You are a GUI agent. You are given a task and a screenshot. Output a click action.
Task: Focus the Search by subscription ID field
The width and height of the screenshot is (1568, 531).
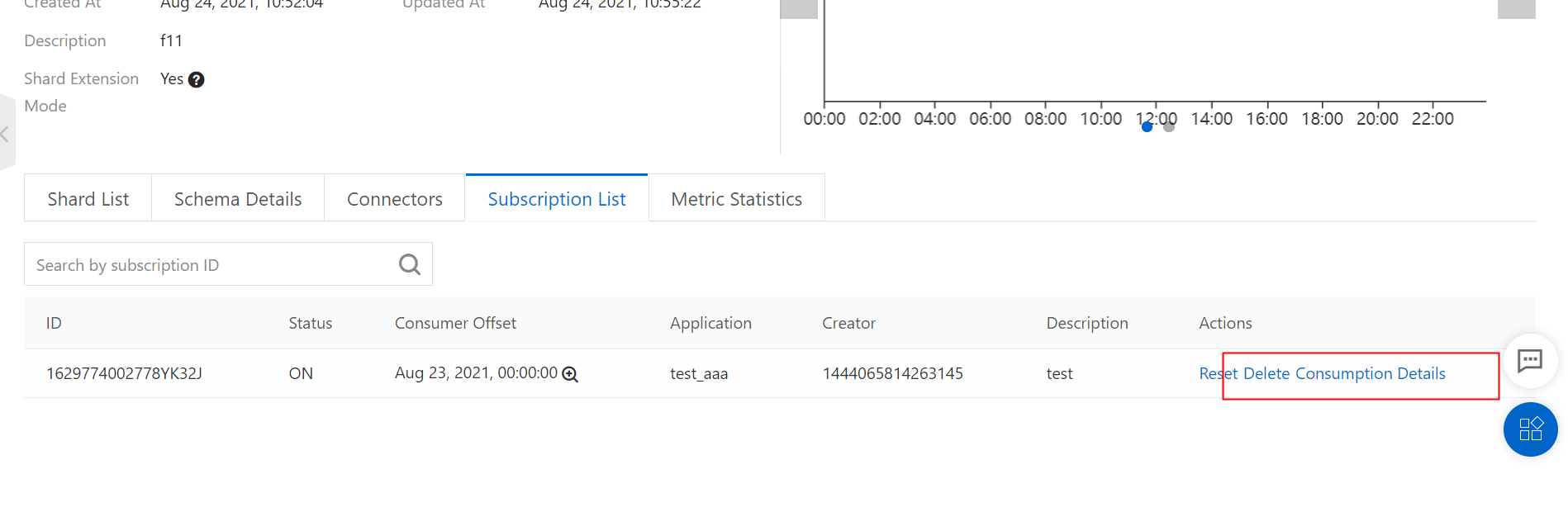pos(211,265)
